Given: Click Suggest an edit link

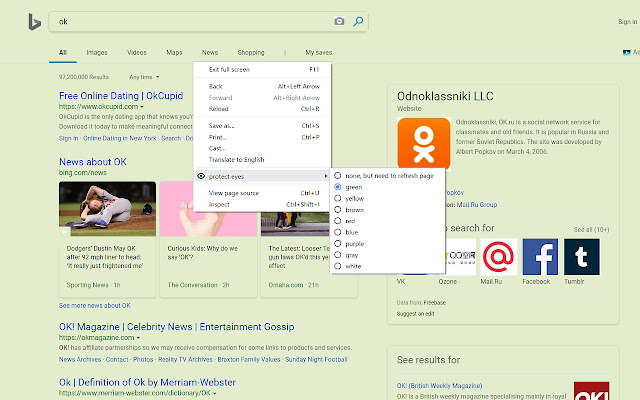Looking at the screenshot, I should tap(416, 313).
